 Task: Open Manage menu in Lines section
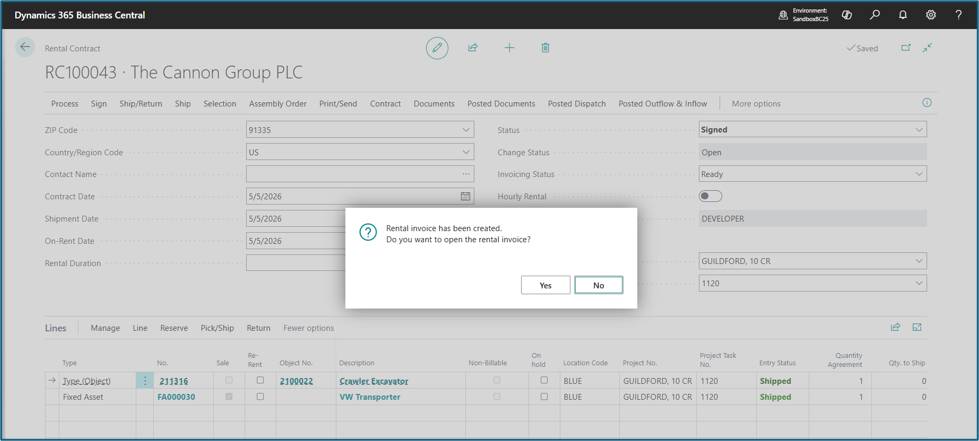point(105,328)
